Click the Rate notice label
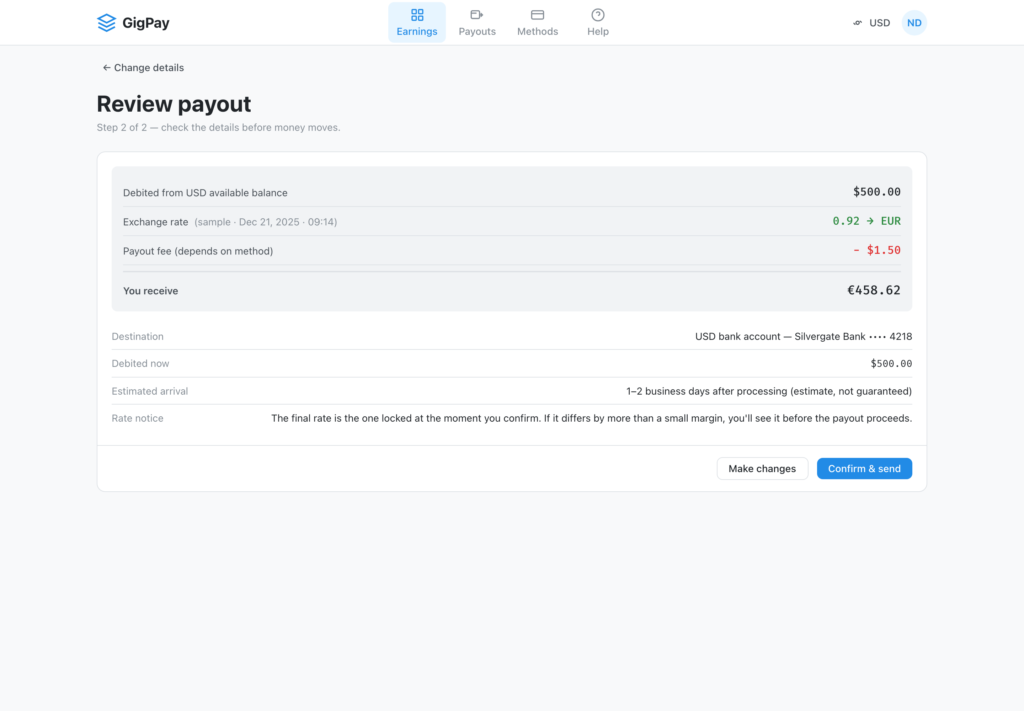Screen dimensions: 1024x711 137,419
